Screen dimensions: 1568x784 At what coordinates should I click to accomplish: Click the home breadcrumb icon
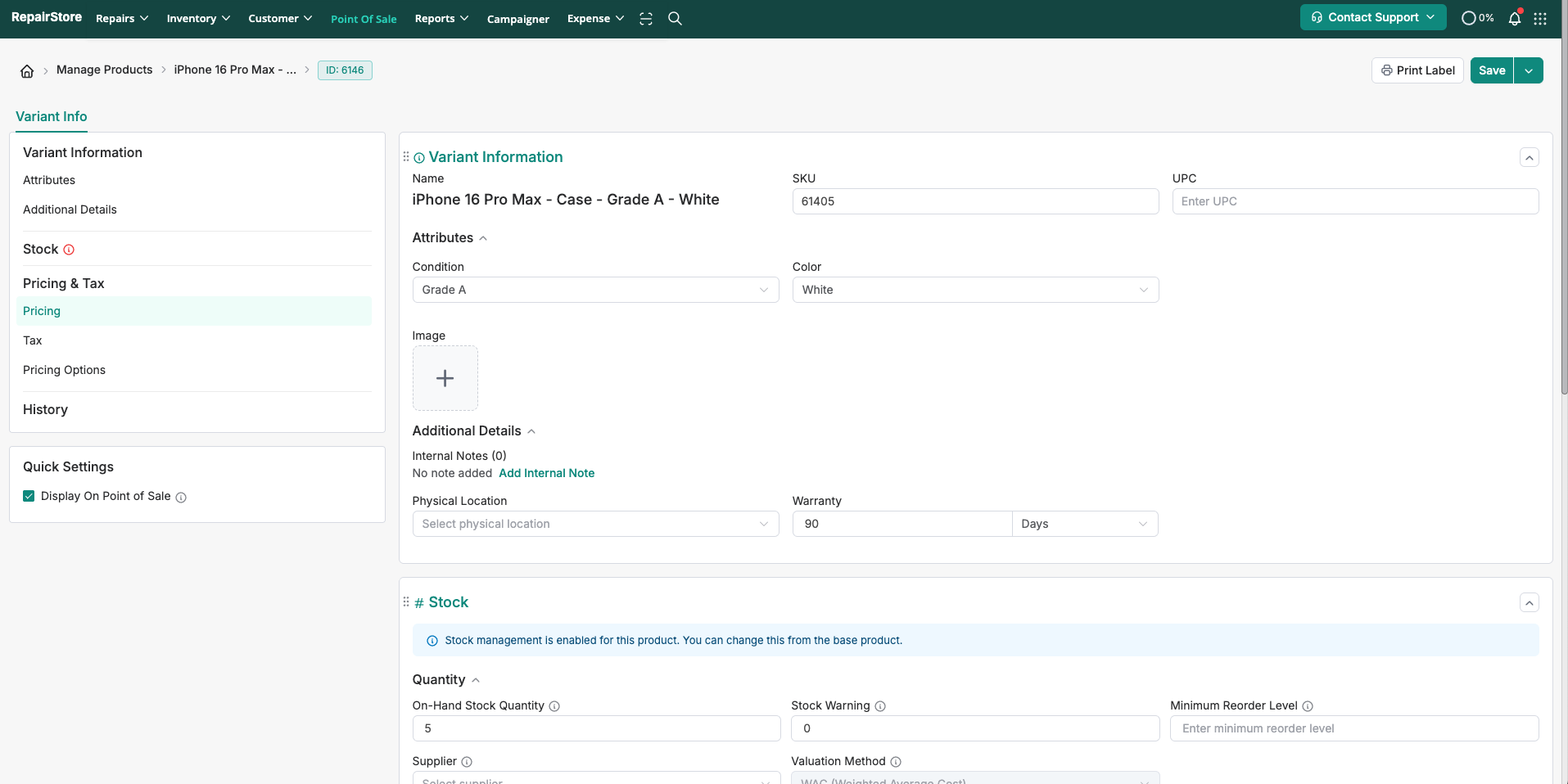click(x=27, y=71)
